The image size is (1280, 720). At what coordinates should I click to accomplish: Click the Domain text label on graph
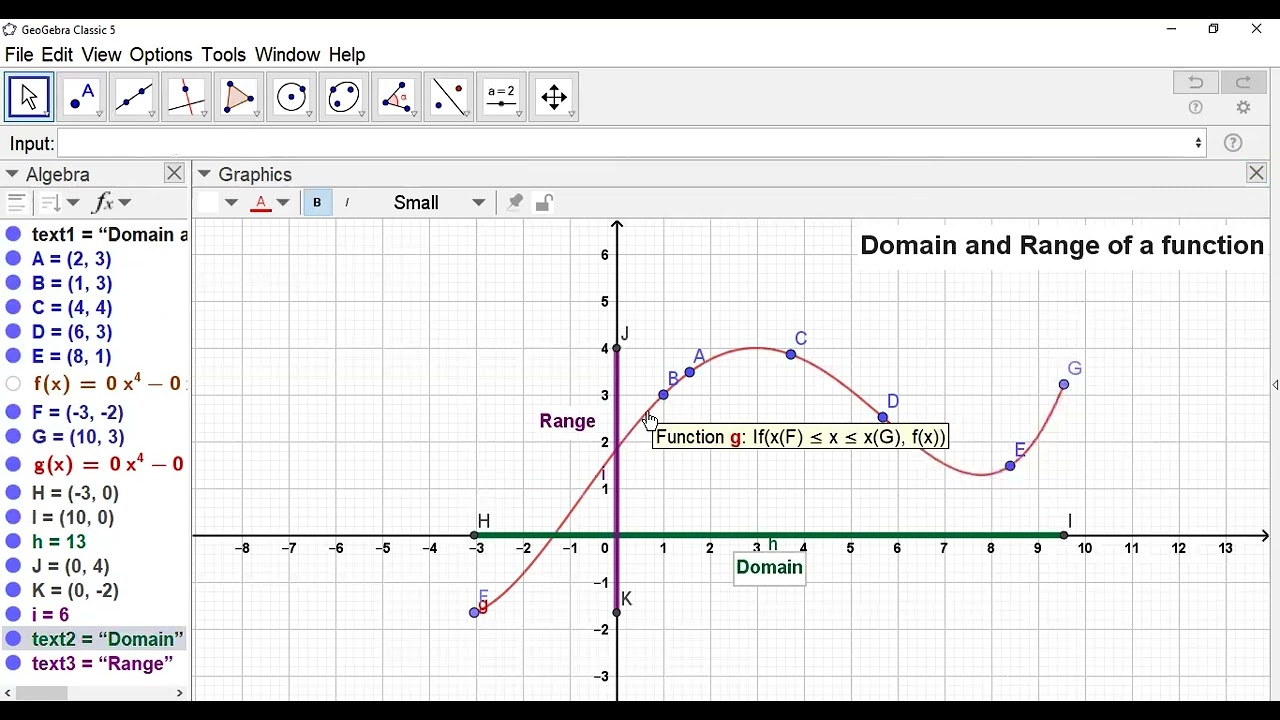(x=769, y=568)
